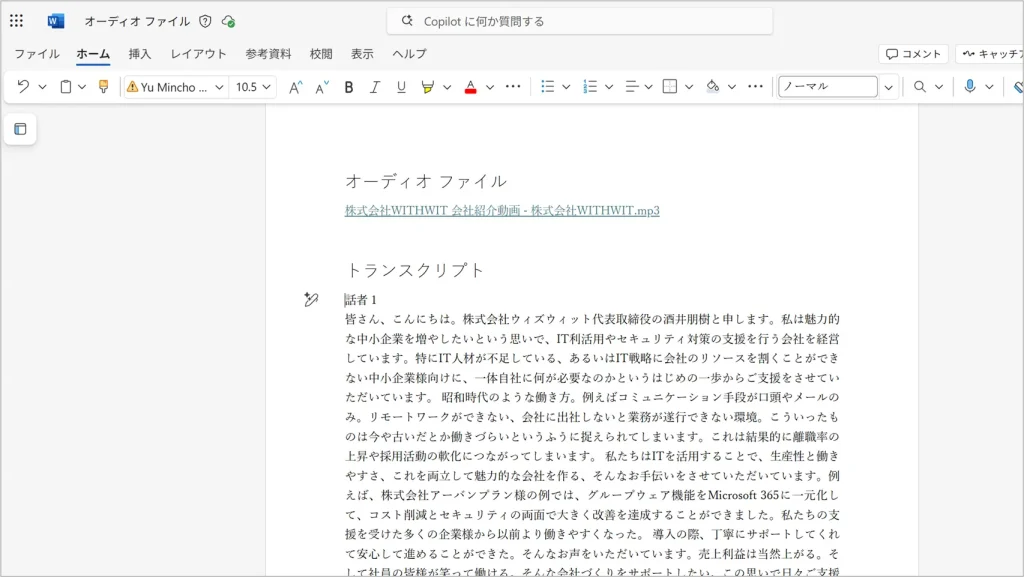Click the Undo arrow icon

click(x=23, y=87)
